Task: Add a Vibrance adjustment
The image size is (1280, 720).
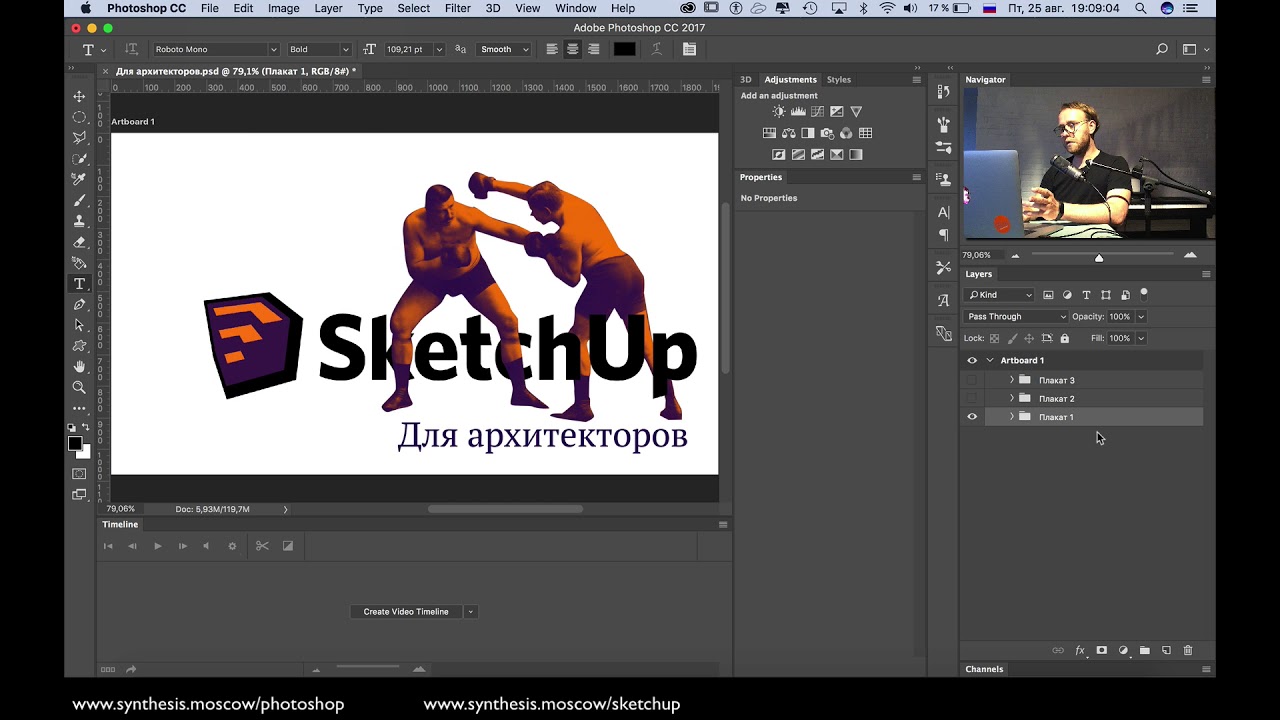Action: [856, 112]
